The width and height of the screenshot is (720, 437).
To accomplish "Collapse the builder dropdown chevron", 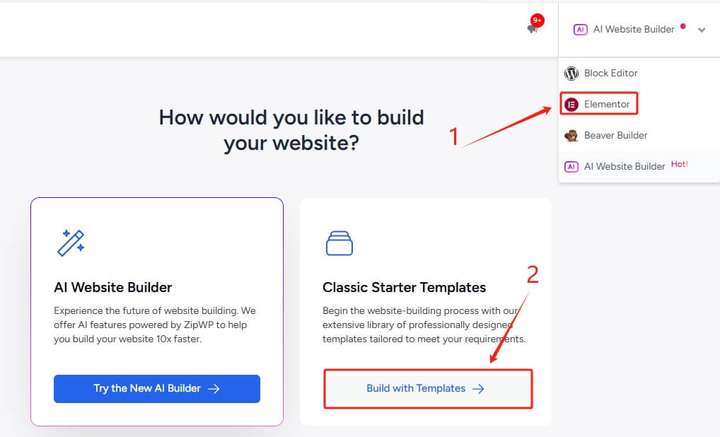I will pos(702,30).
